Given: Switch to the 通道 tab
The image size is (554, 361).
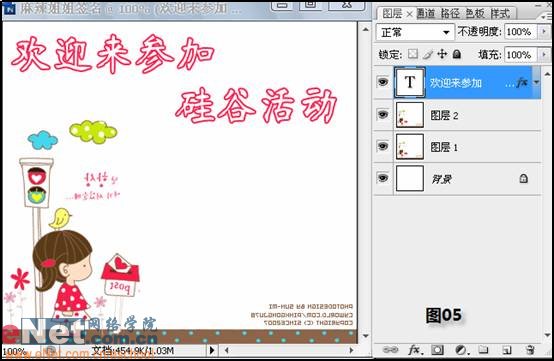Looking at the screenshot, I should [x=426, y=14].
